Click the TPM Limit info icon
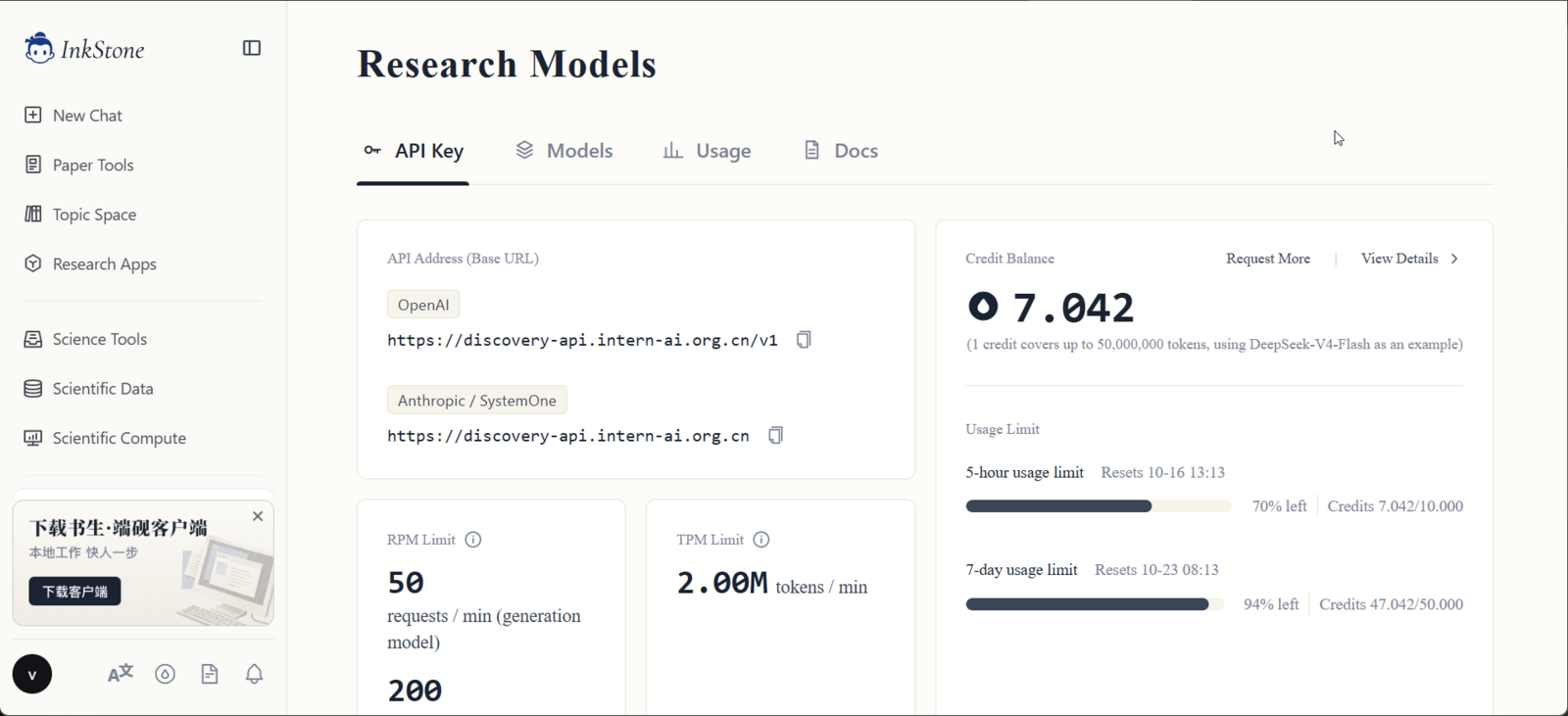1568x716 pixels. [x=761, y=540]
